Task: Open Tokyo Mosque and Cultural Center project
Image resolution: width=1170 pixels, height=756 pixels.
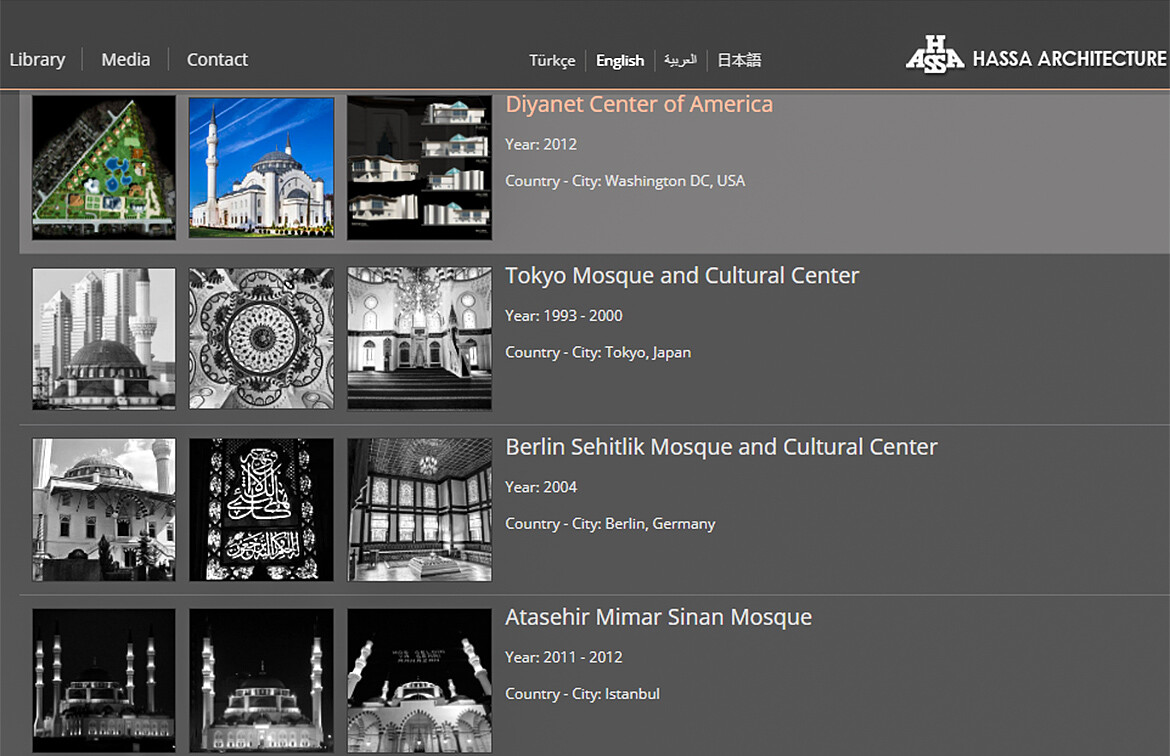Action: point(682,275)
